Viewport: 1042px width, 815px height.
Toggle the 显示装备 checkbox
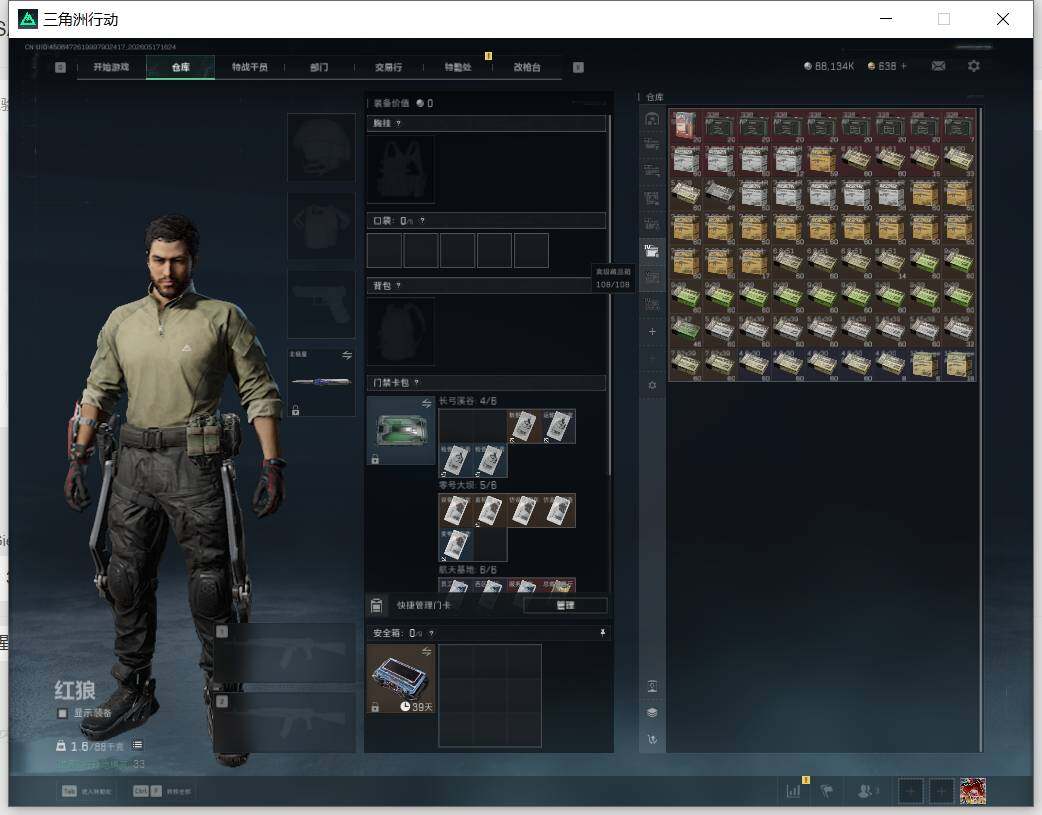click(x=62, y=713)
